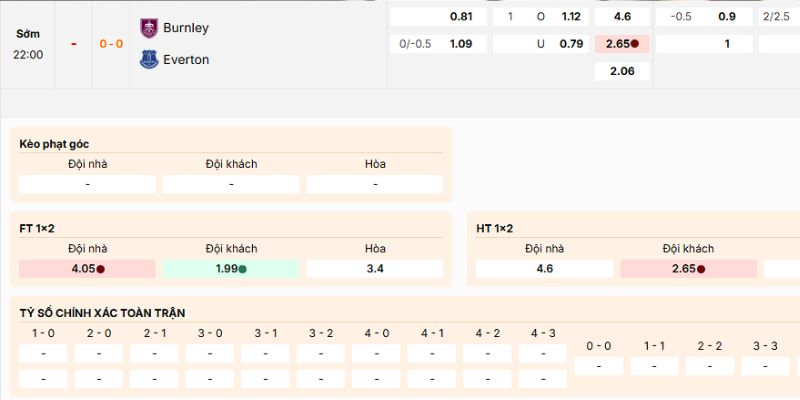
Task: Pick FT 1×2 home odds 4.05
Action: 87,269
